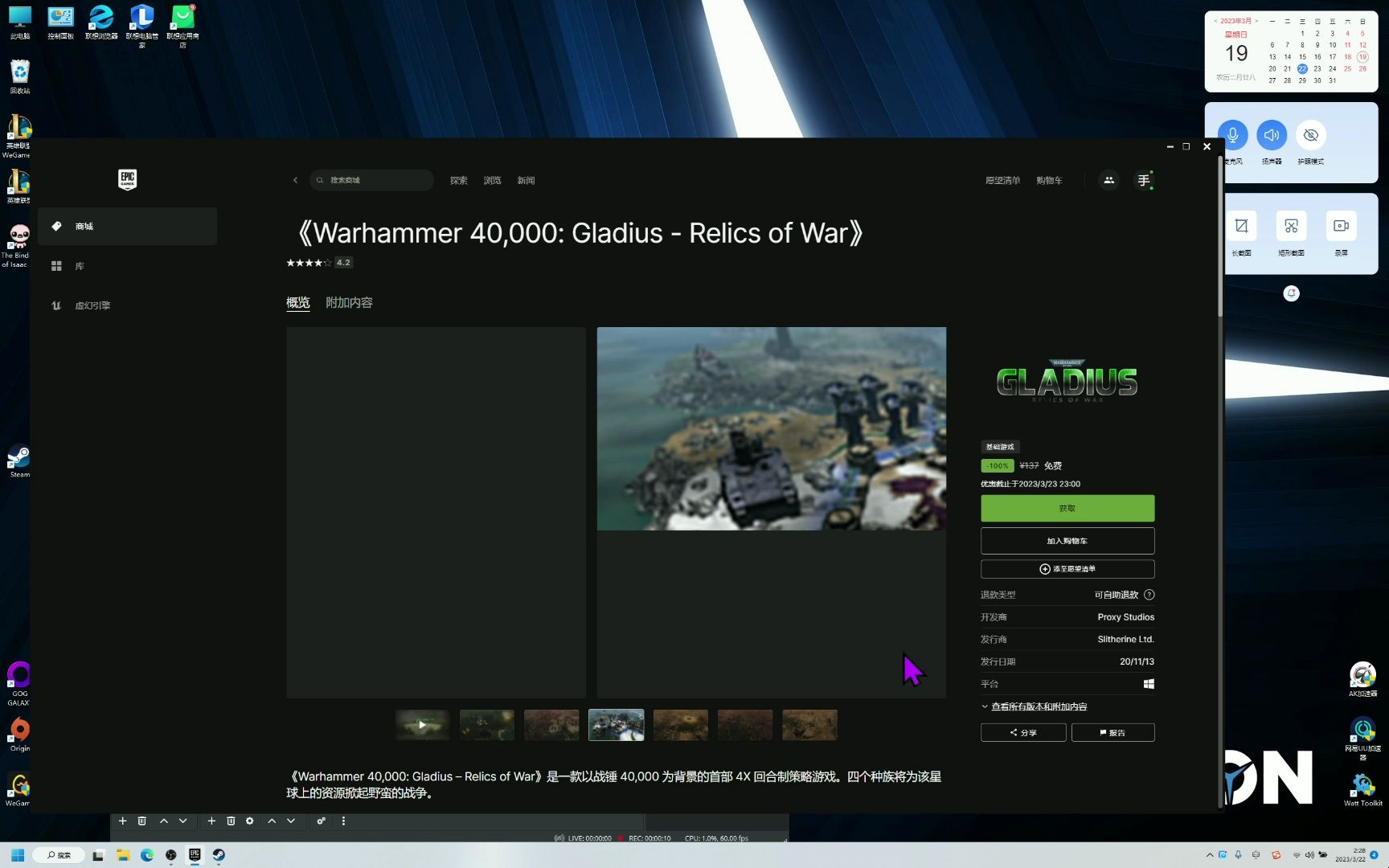Select the Add-Ons (附加内容) tab
1389x868 pixels.
pyautogui.click(x=349, y=303)
